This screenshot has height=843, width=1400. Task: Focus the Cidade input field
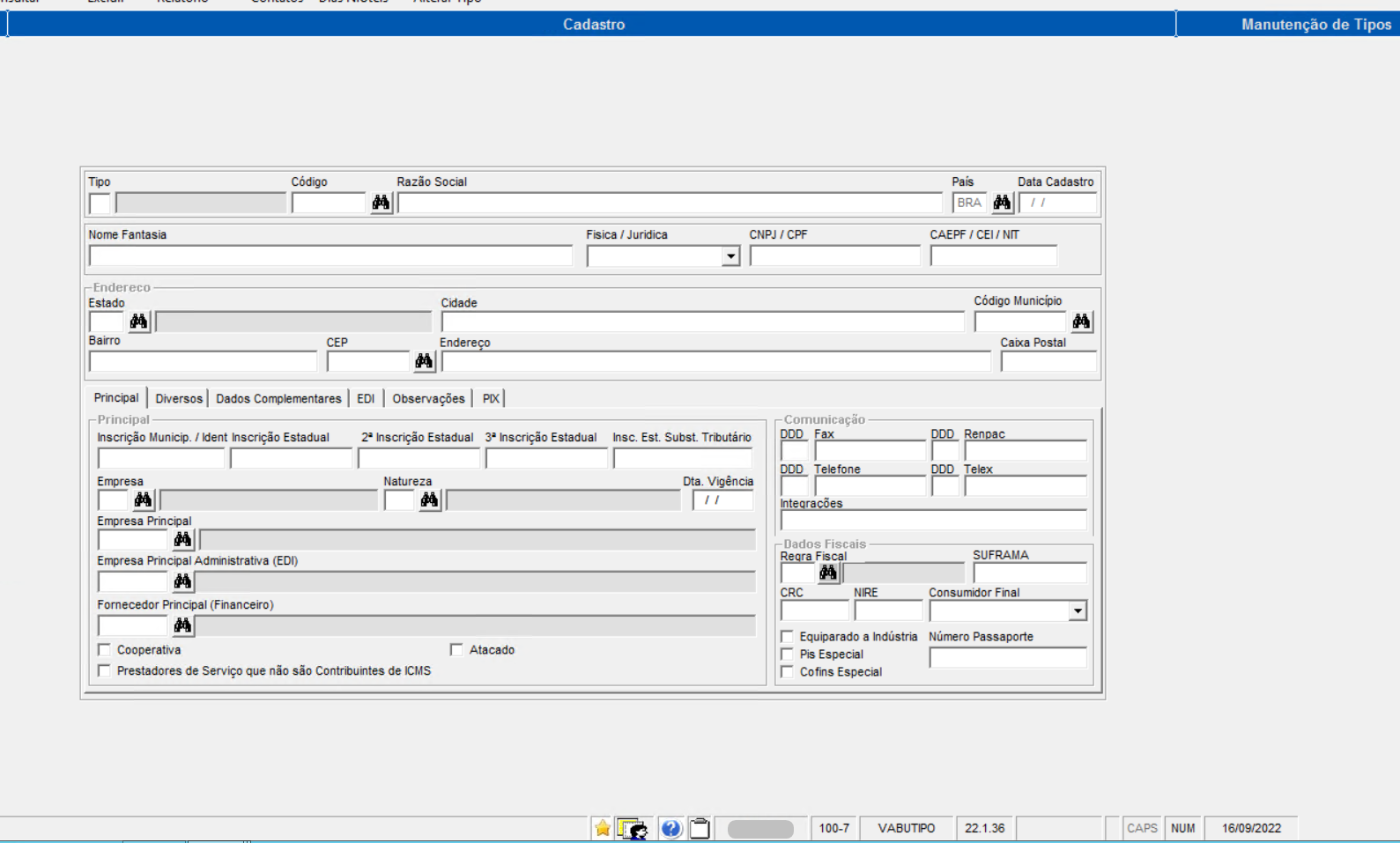tap(703, 322)
